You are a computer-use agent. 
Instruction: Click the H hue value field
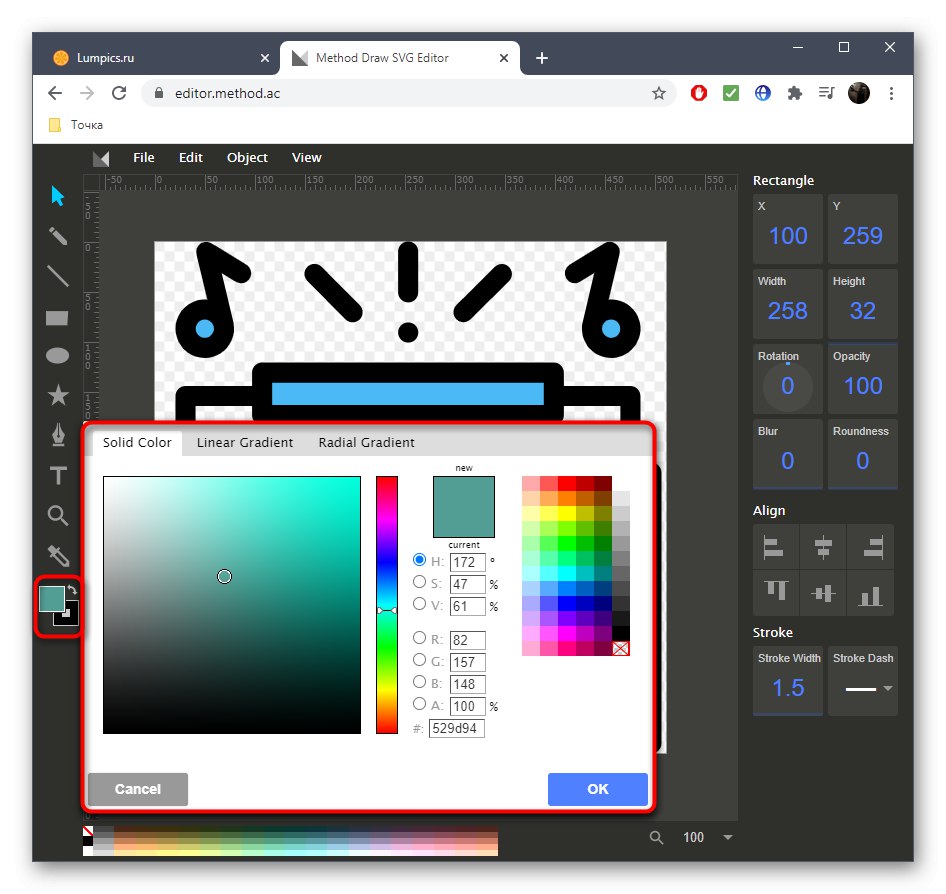tap(468, 562)
